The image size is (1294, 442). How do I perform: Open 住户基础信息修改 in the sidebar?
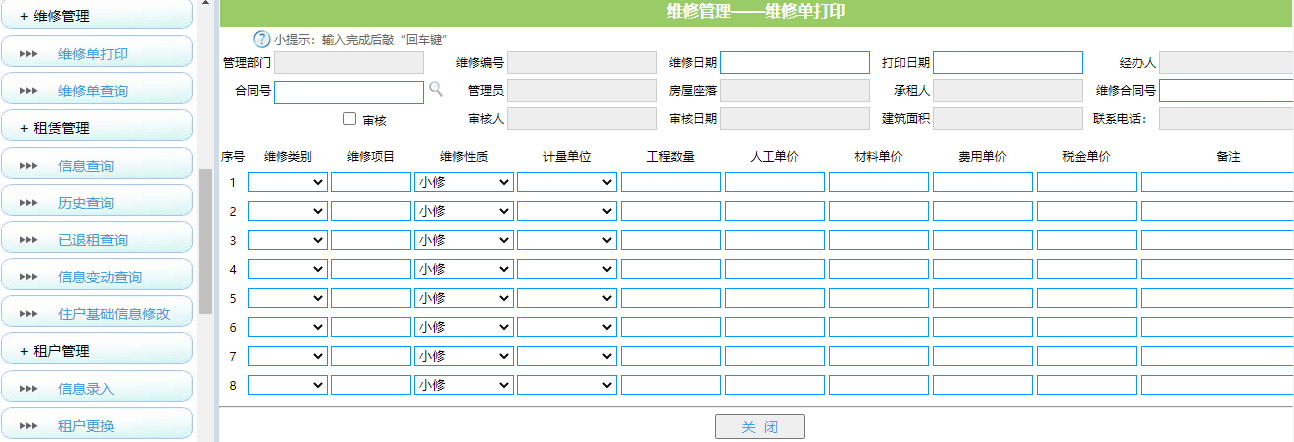point(96,313)
